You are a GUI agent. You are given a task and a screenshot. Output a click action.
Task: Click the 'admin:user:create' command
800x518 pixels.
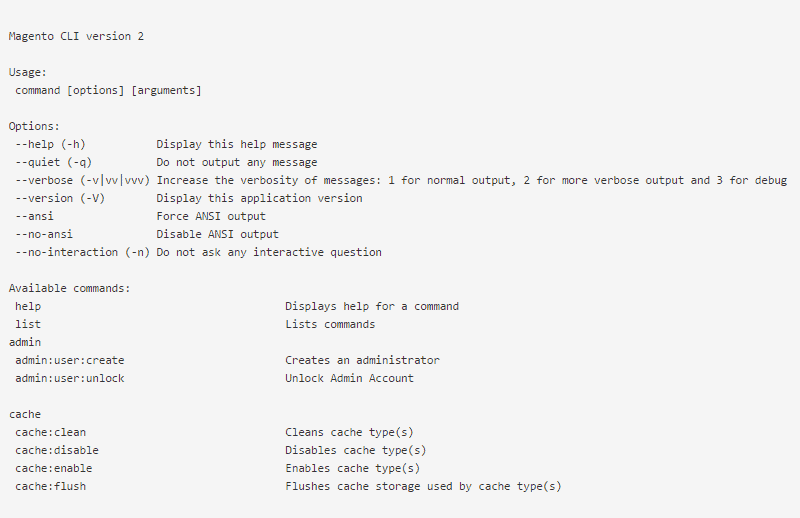70,361
